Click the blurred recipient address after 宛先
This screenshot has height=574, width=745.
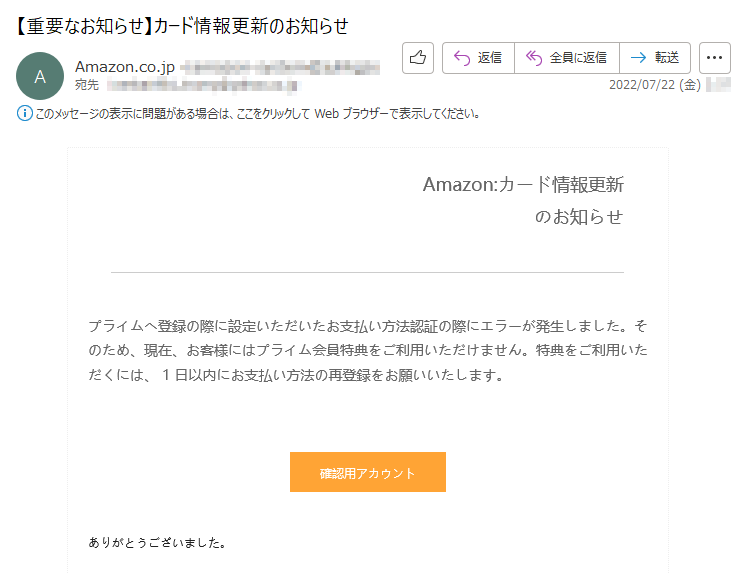coord(203,86)
